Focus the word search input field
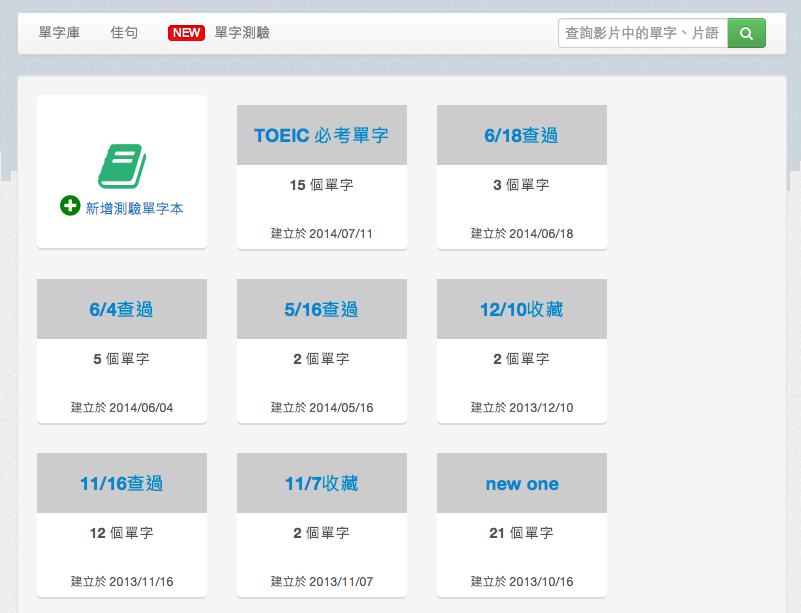Viewport: 801px width, 613px height. point(642,33)
